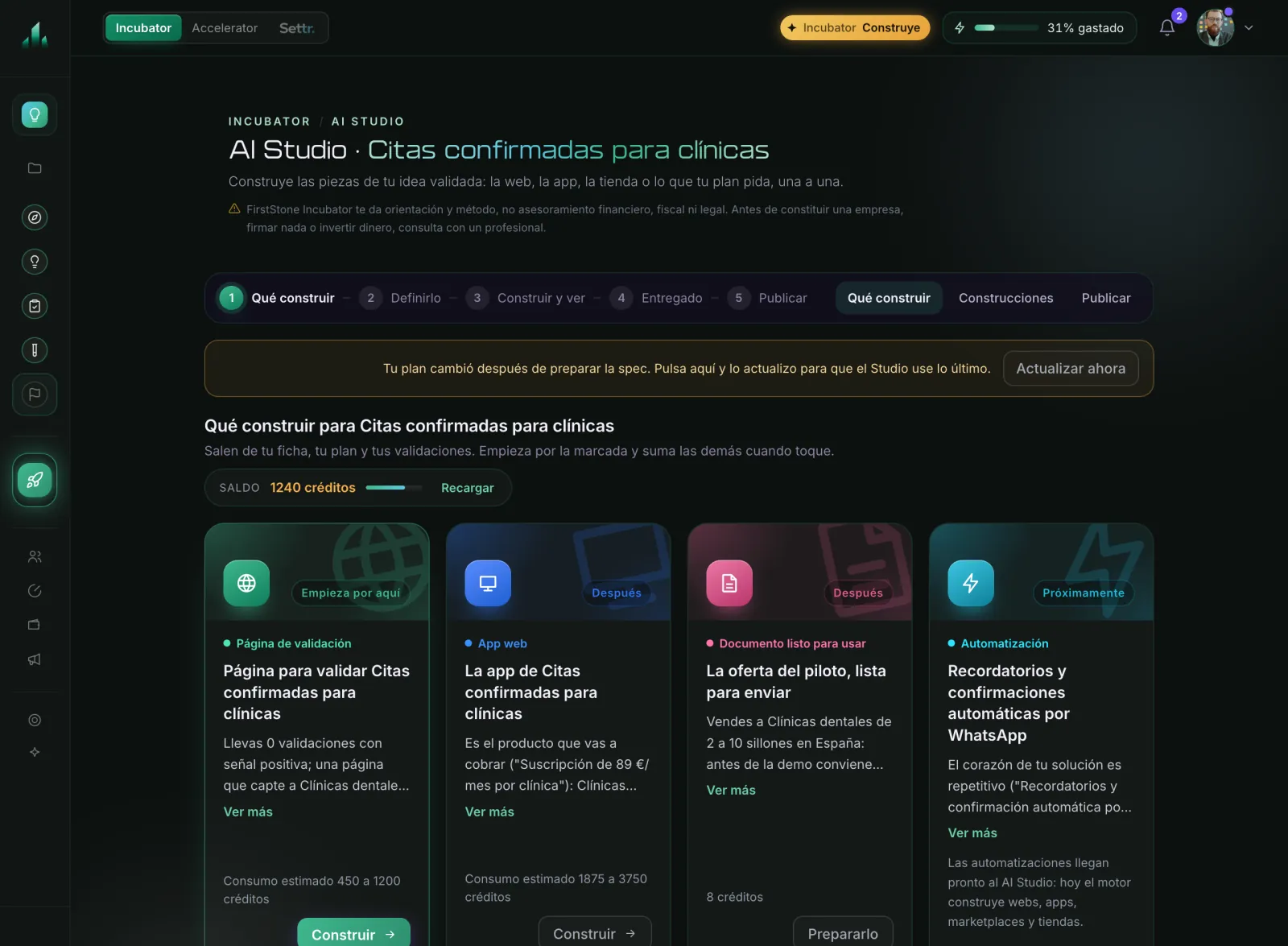This screenshot has height=946, width=1288.
Task: Expand Ver más on Automatización card
Action: coord(972,832)
